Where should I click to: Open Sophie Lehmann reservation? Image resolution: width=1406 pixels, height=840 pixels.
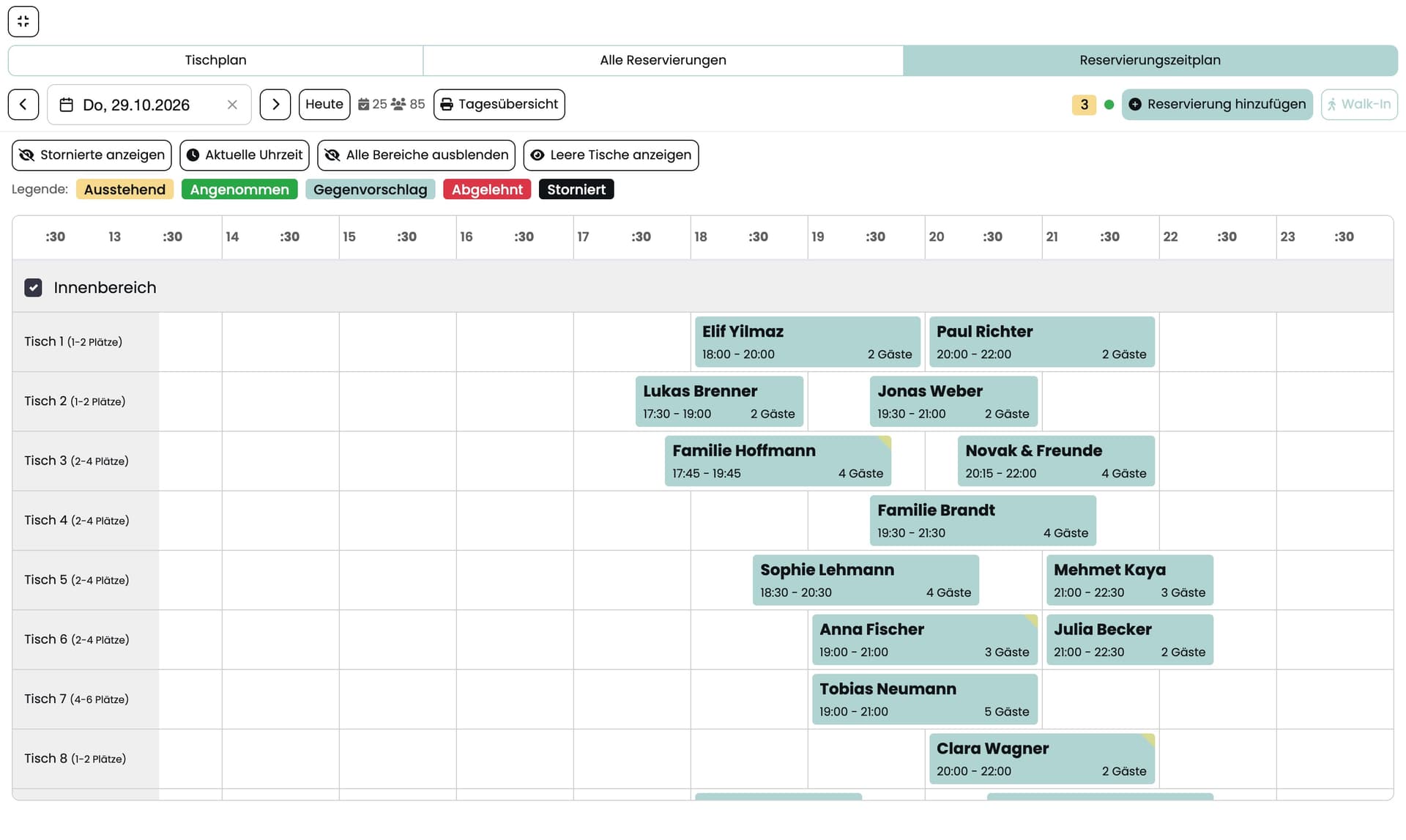(866, 581)
